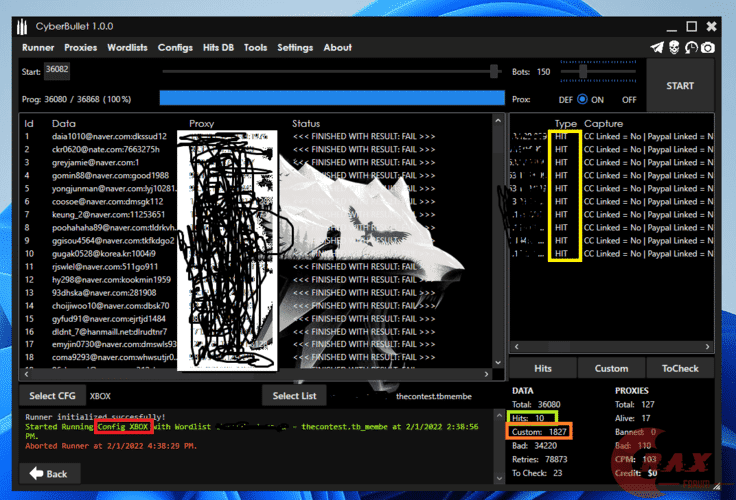Click the CyberBullet bullets logo icon

pyautogui.click(x=22, y=27)
